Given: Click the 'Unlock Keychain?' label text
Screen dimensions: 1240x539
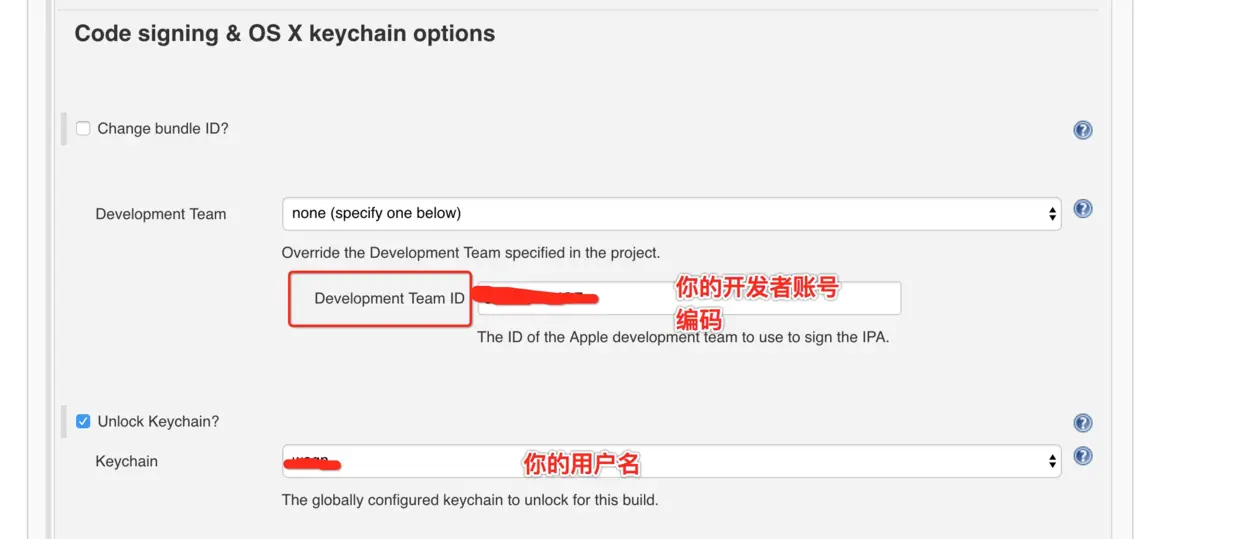Looking at the screenshot, I should coord(158,422).
